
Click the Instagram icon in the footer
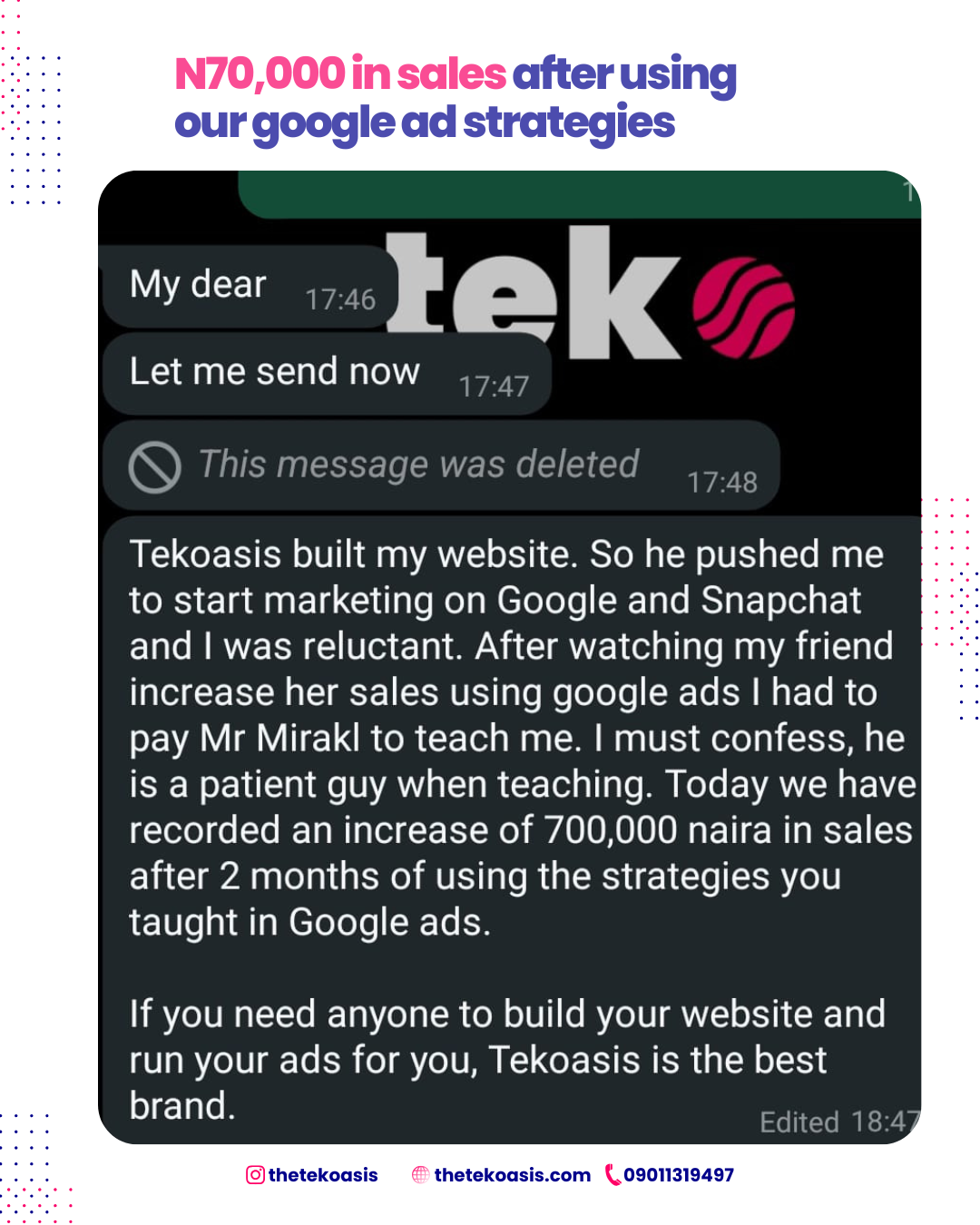coord(255,1175)
